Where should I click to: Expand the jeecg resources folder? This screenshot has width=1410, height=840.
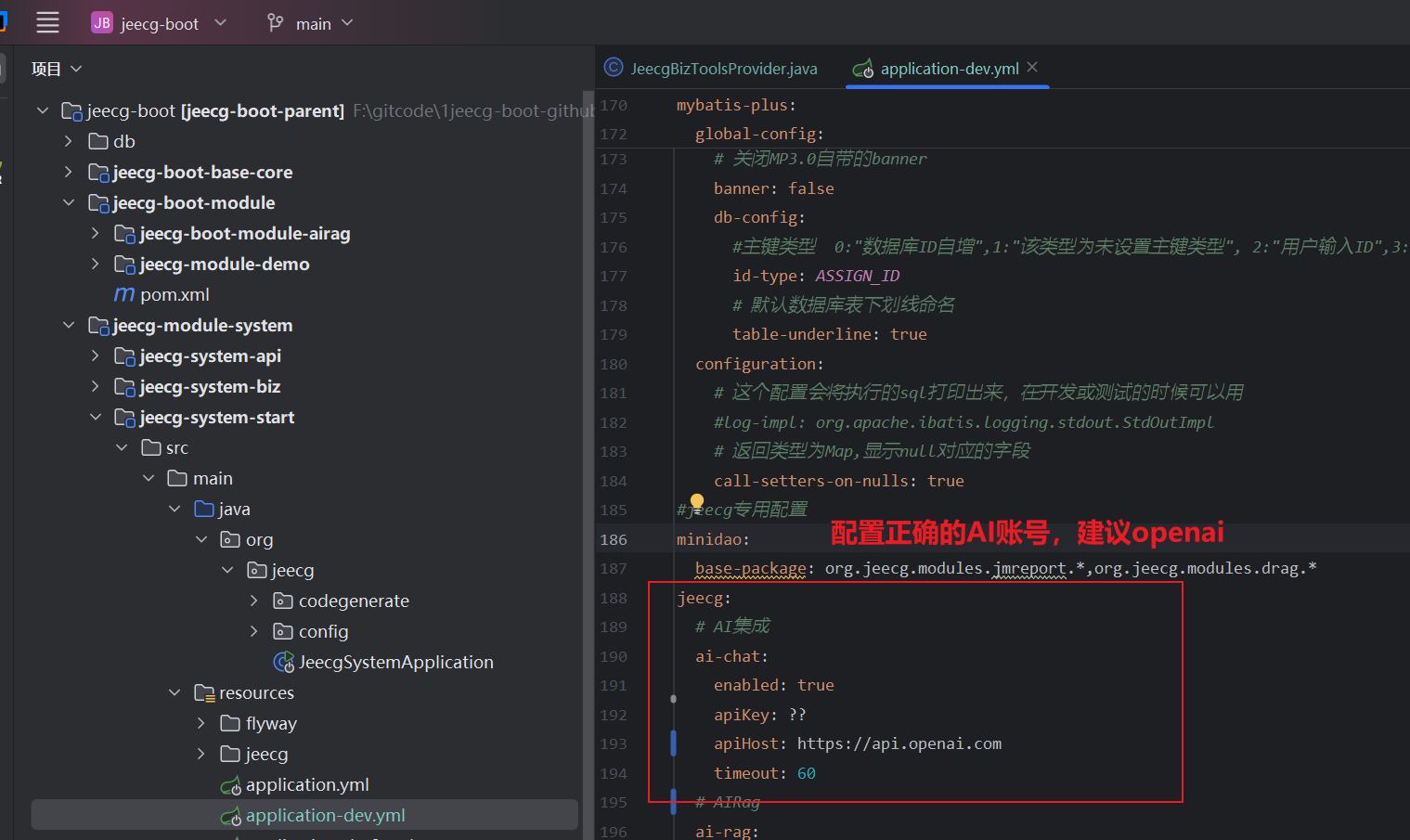click(201, 754)
